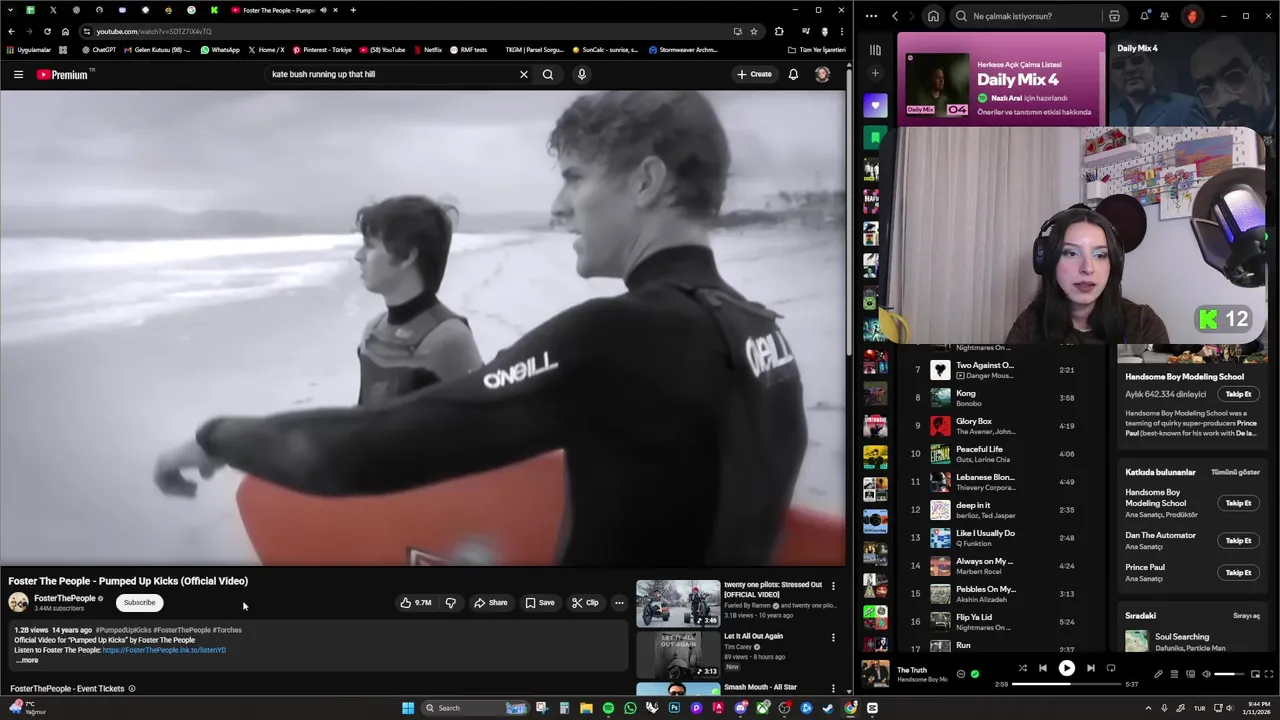This screenshot has height=720, width=1280.
Task: Go back in Spotify navigation
Action: click(x=895, y=16)
